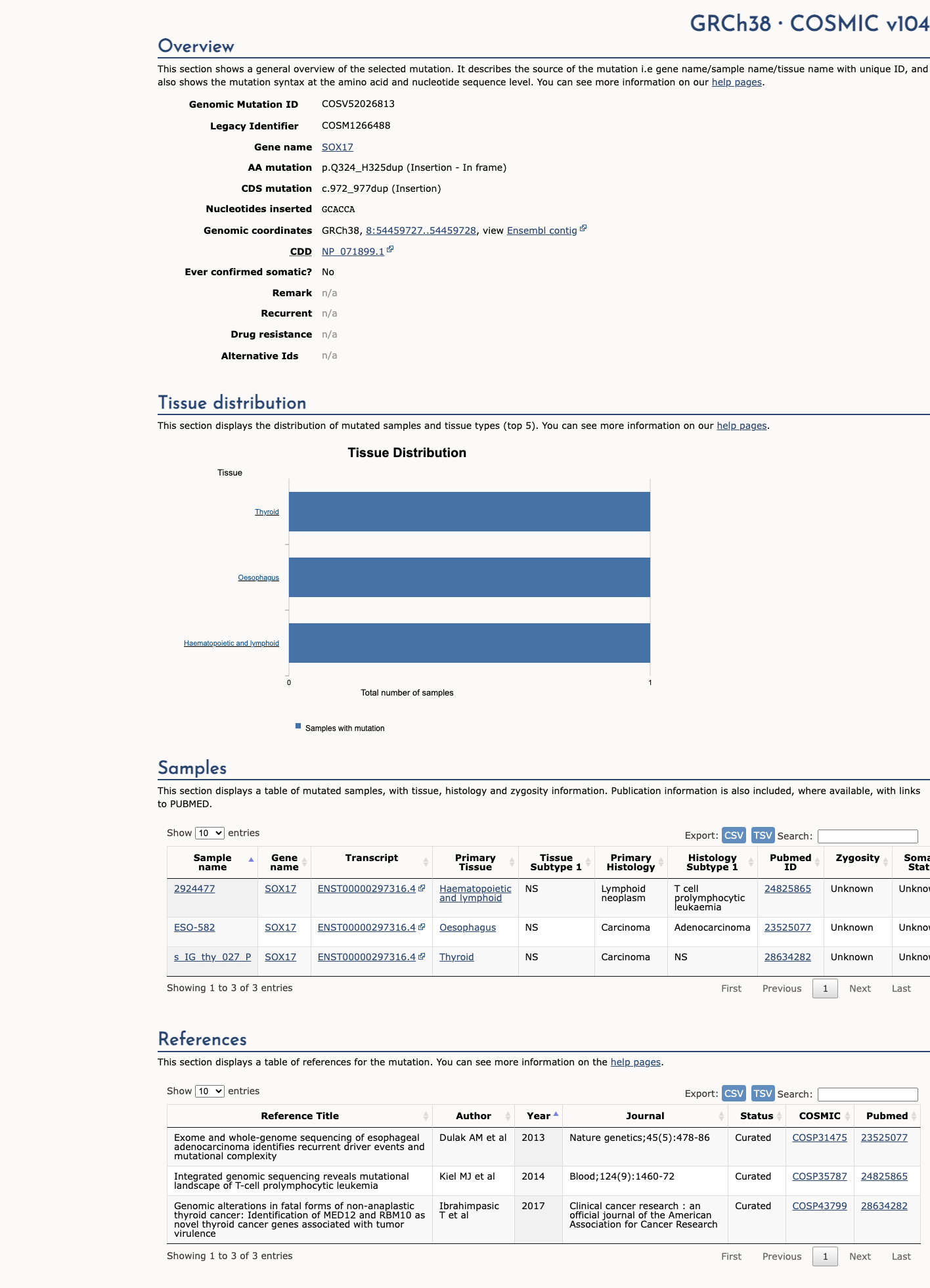Sort Samples table by Zygosity arrows

tap(885, 862)
